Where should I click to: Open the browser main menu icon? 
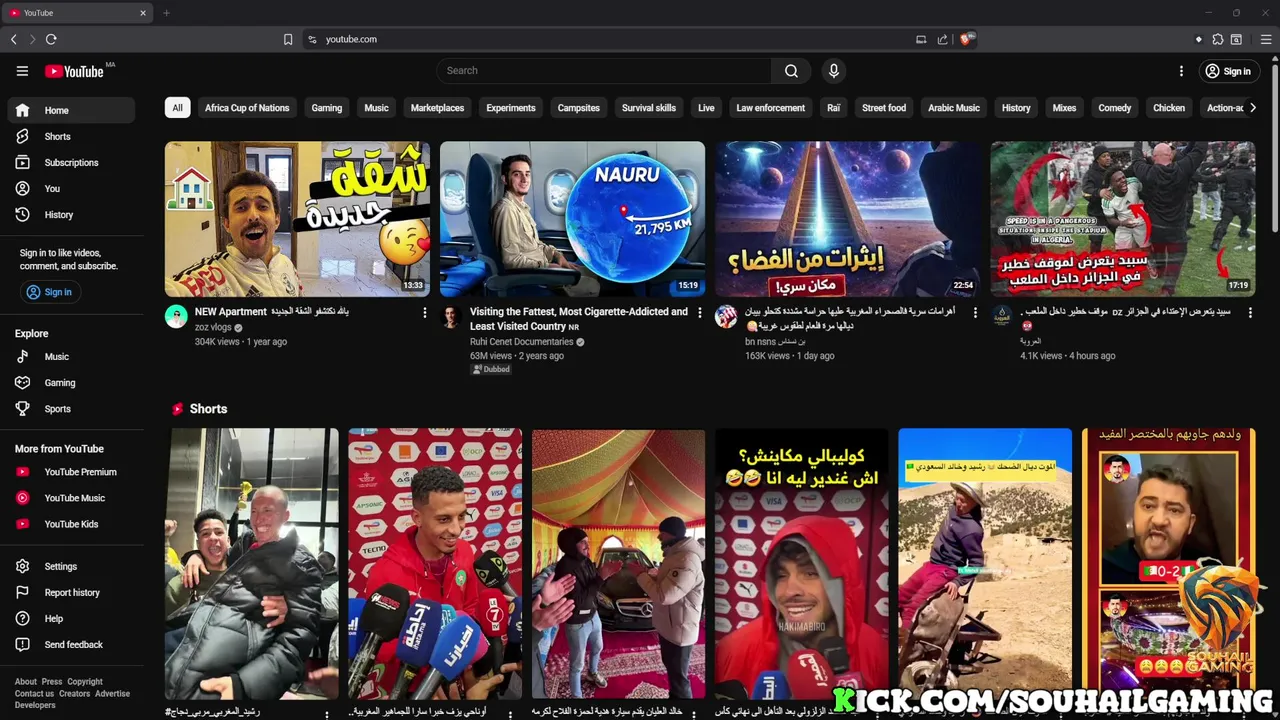pos(1265,39)
